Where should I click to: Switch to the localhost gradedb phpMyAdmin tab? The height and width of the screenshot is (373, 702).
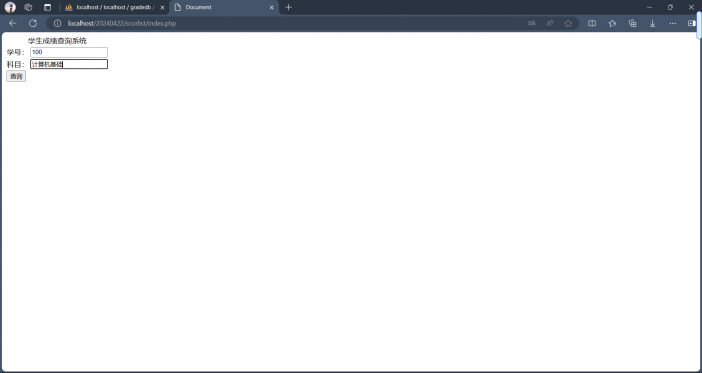[115, 7]
